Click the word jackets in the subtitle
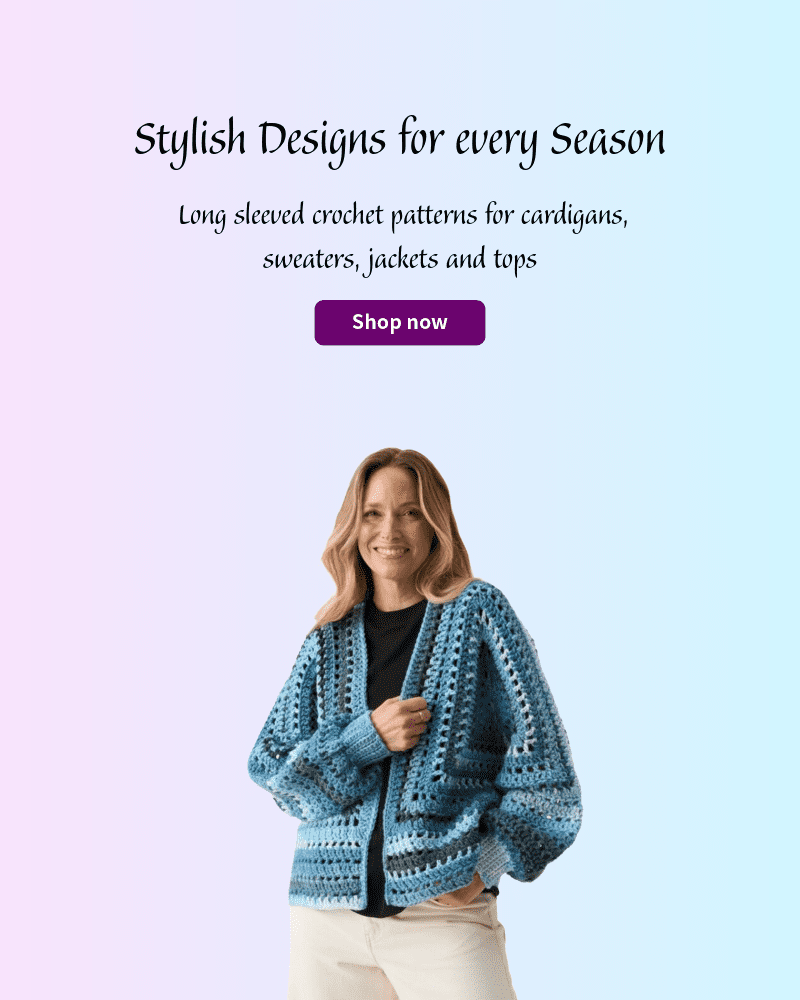 (403, 260)
